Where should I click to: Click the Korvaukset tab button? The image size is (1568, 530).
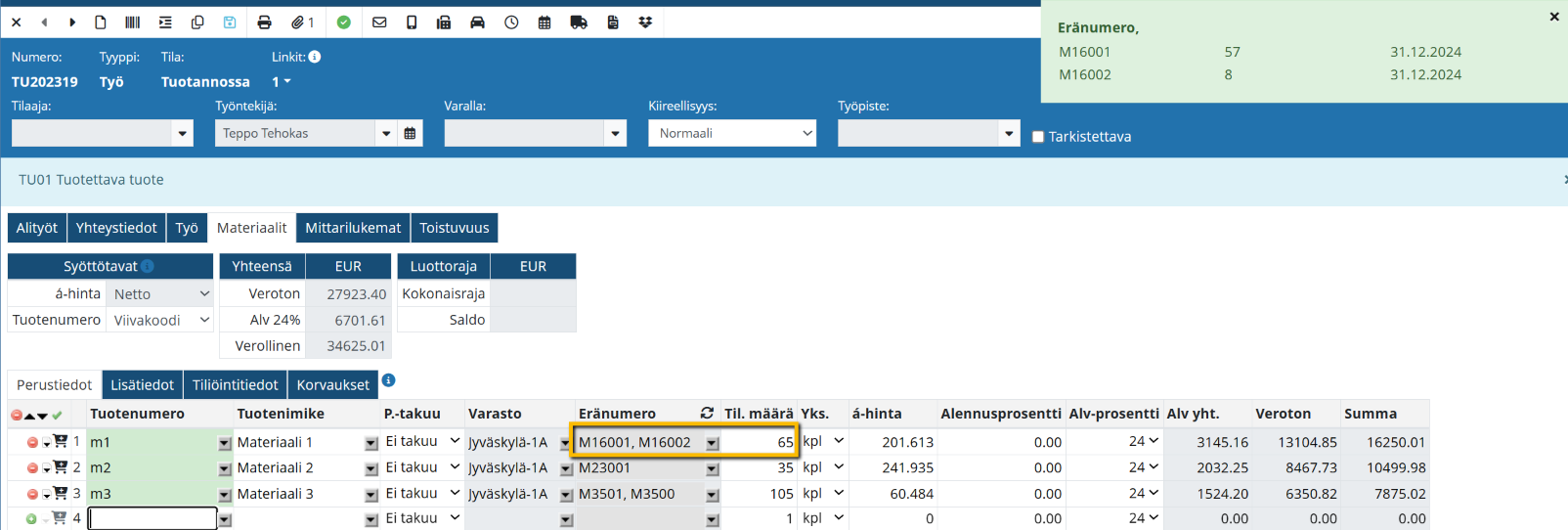click(x=332, y=385)
